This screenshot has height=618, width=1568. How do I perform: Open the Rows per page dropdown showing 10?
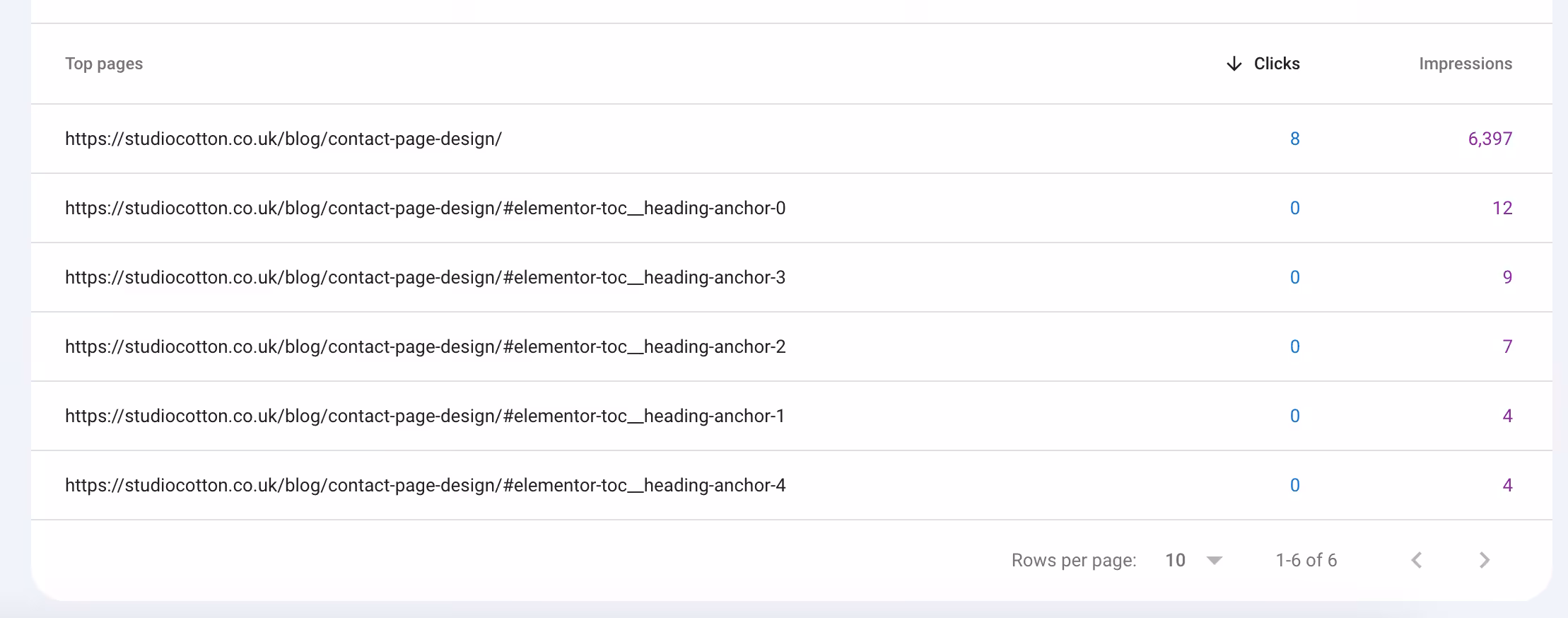[x=1193, y=560]
